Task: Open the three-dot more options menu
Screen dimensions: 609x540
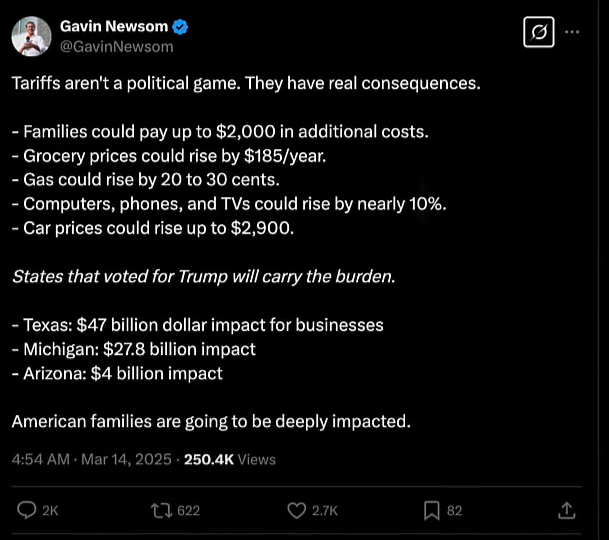Action: (x=572, y=32)
